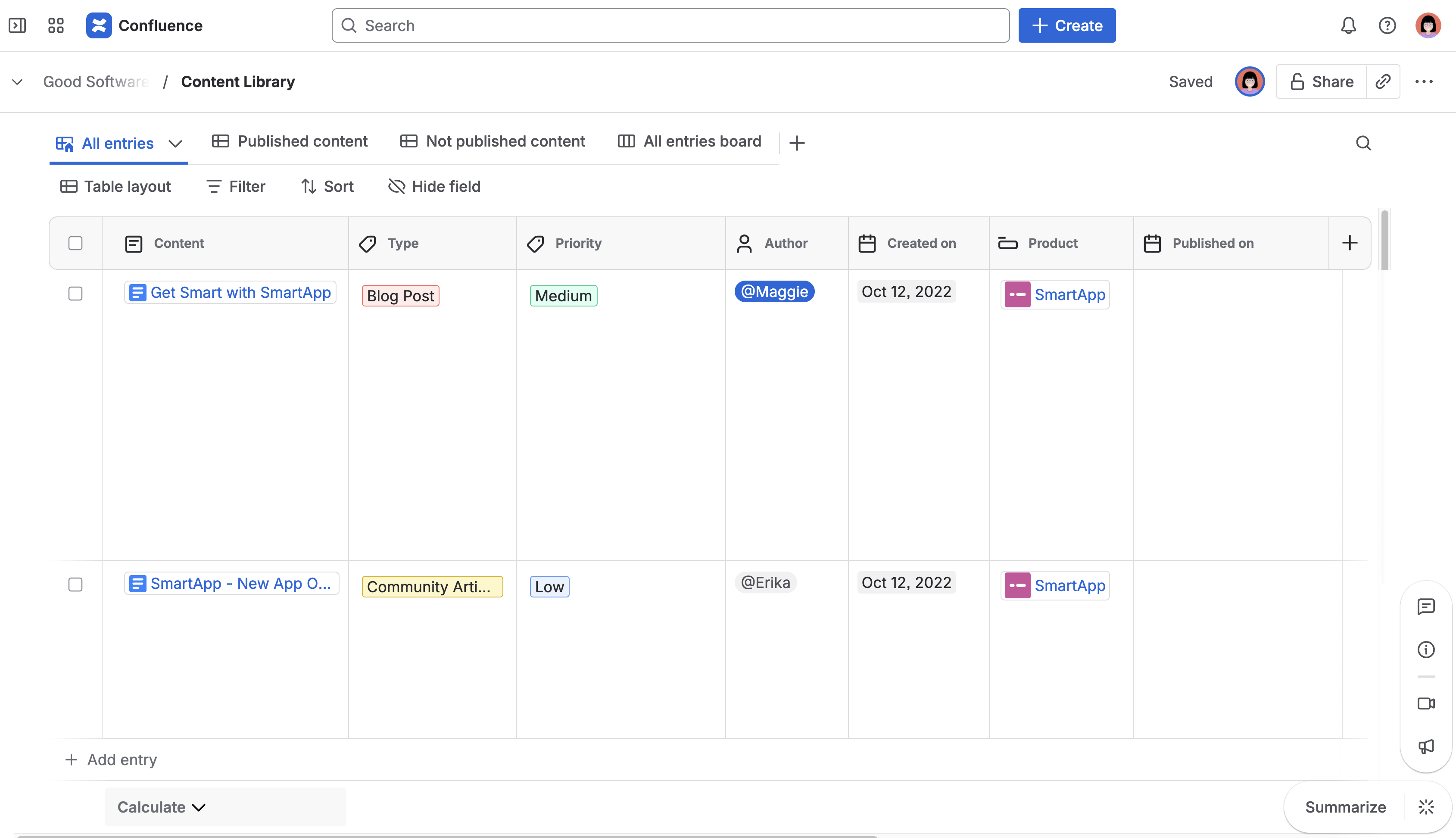Image resolution: width=1456 pixels, height=838 pixels.
Task: Switch to the Published content tab
Action: click(x=290, y=141)
